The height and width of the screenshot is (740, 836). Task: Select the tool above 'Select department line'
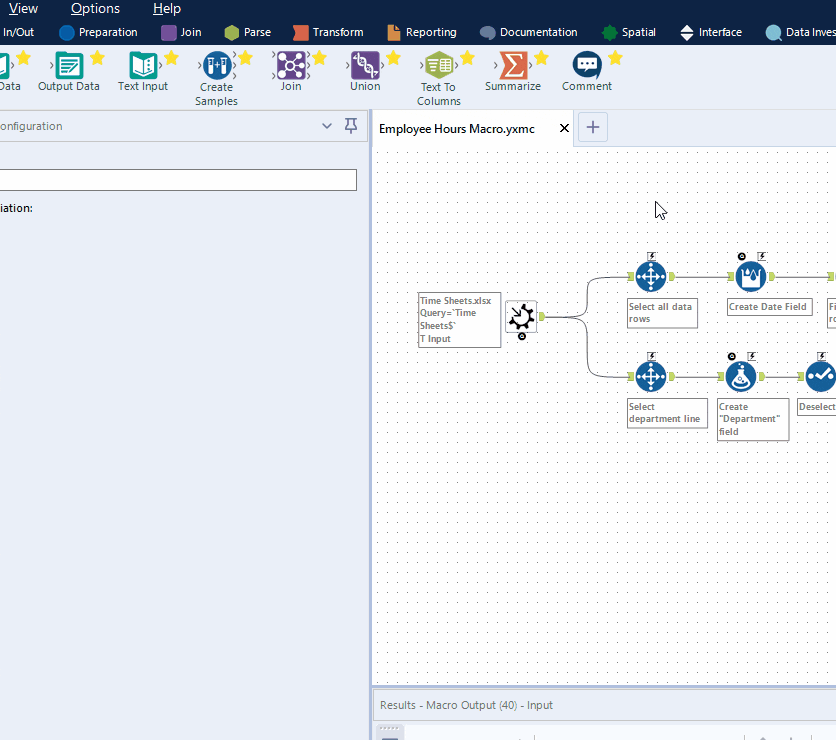coord(650,377)
